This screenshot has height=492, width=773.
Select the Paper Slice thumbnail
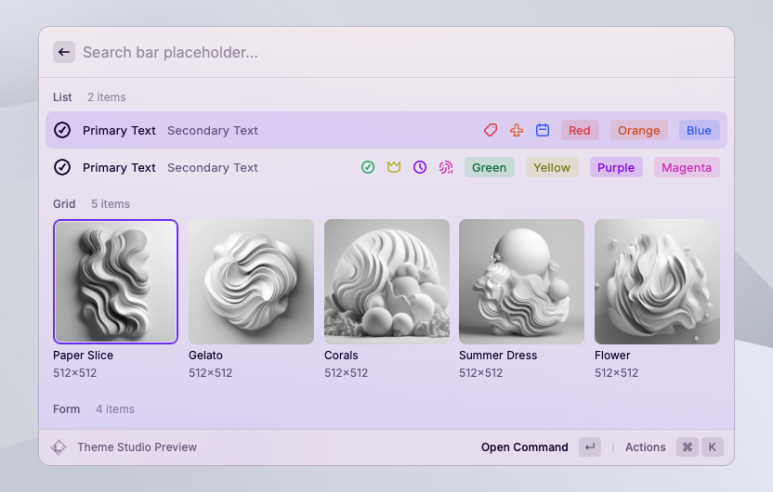115,281
